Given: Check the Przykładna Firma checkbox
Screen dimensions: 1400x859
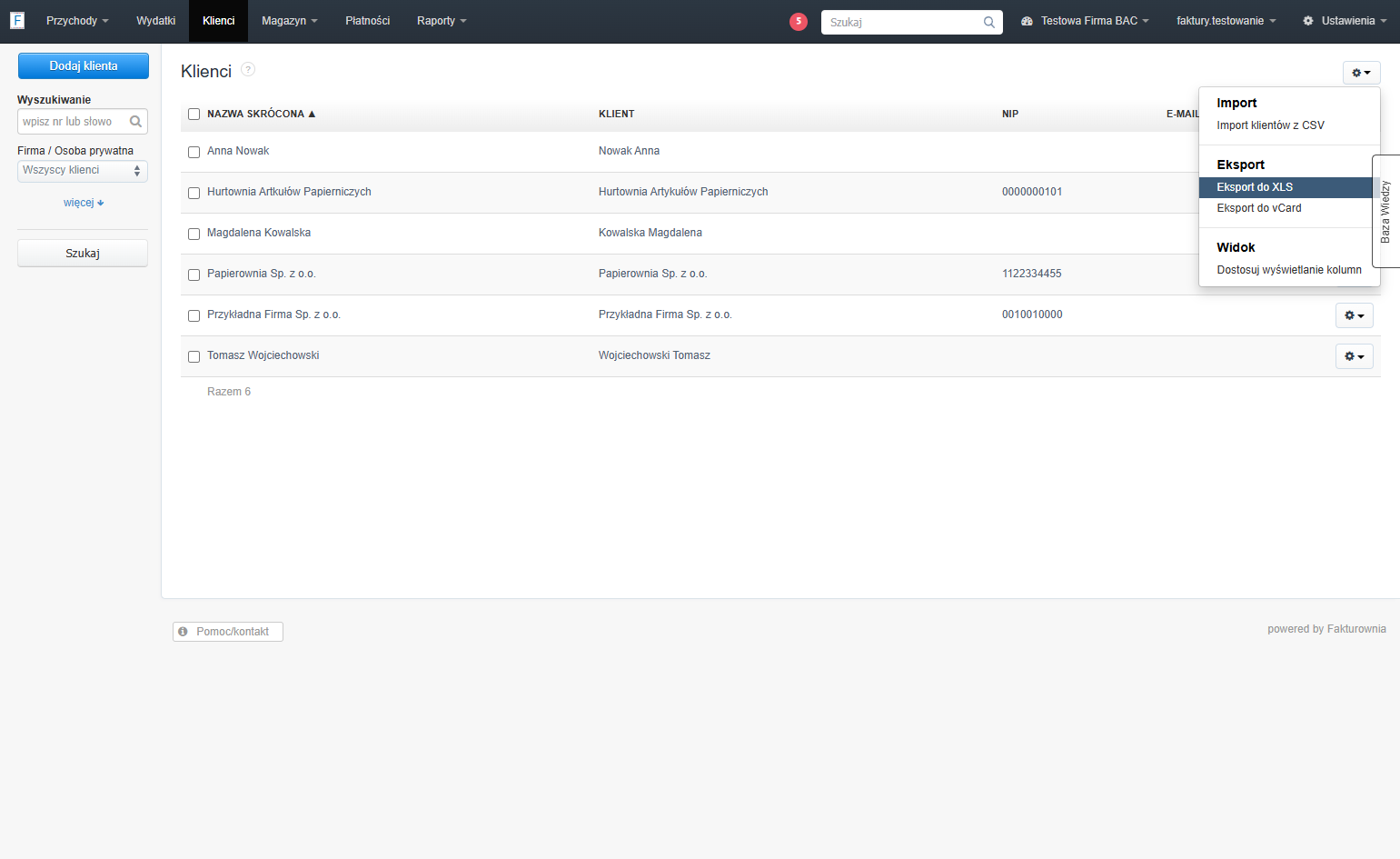Looking at the screenshot, I should pyautogui.click(x=194, y=315).
